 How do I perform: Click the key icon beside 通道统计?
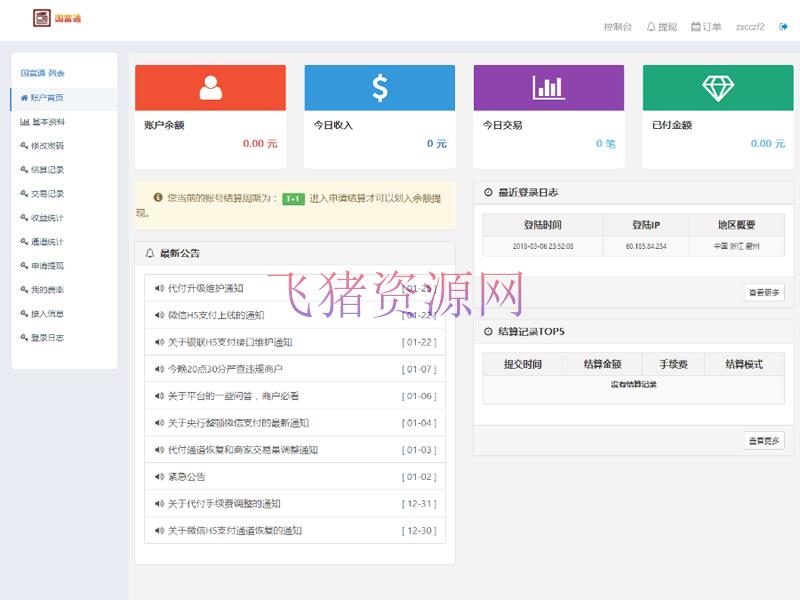point(24,241)
